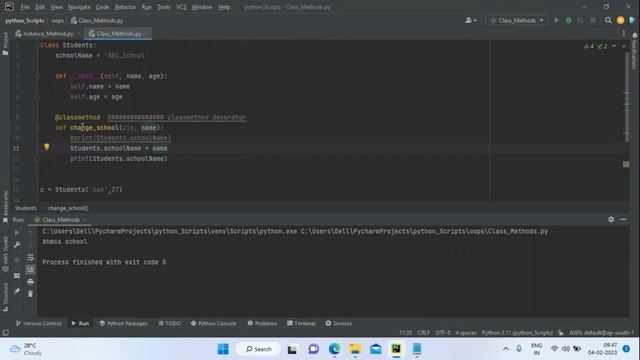
Task: Open the Structure tool window sidebar button
Action: click(5, 297)
